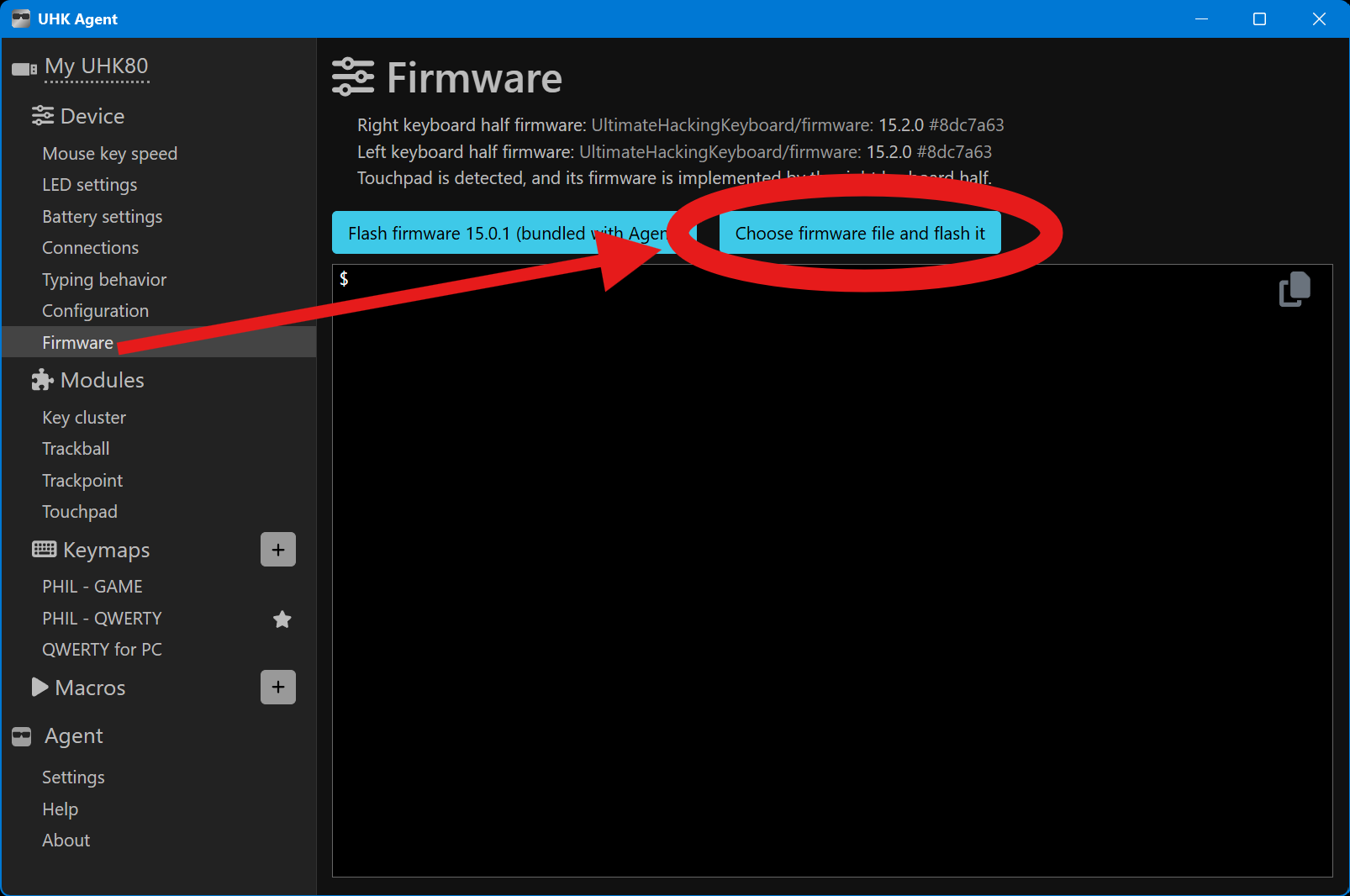This screenshot has width=1350, height=896.
Task: Click the Device sliders icon
Action: [42, 116]
